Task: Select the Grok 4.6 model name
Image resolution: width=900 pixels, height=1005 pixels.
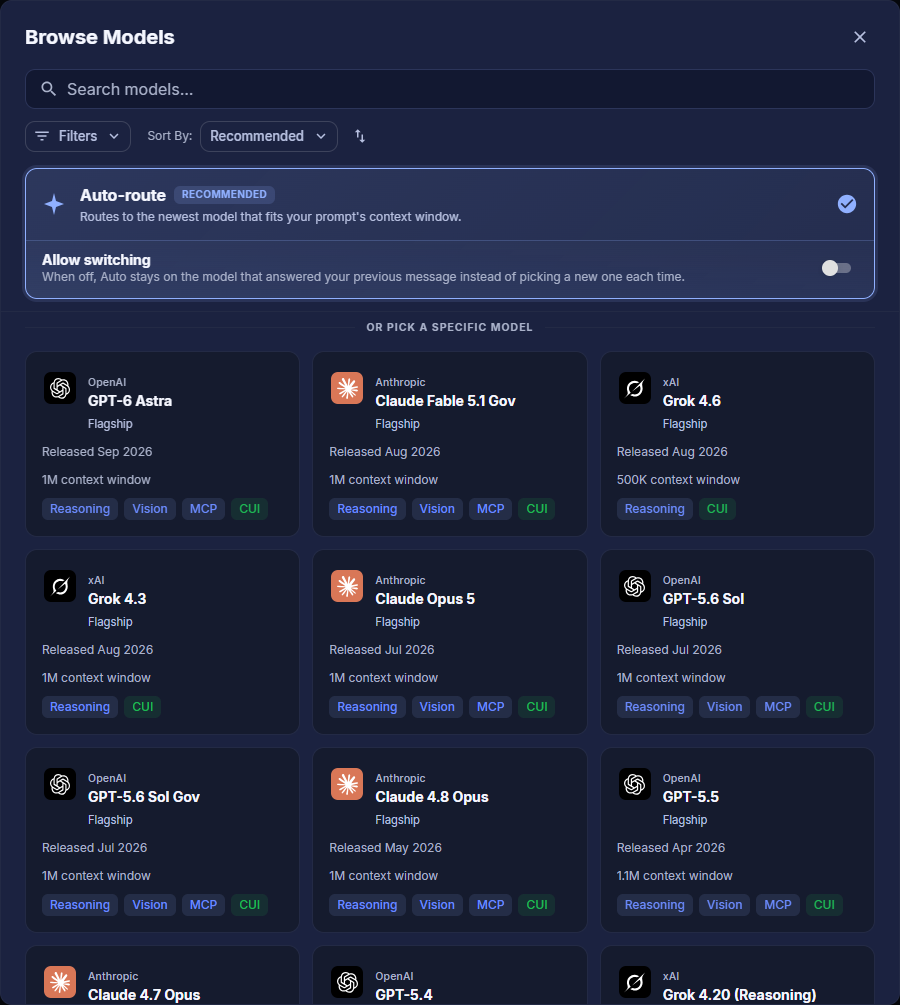Action: tap(691, 401)
